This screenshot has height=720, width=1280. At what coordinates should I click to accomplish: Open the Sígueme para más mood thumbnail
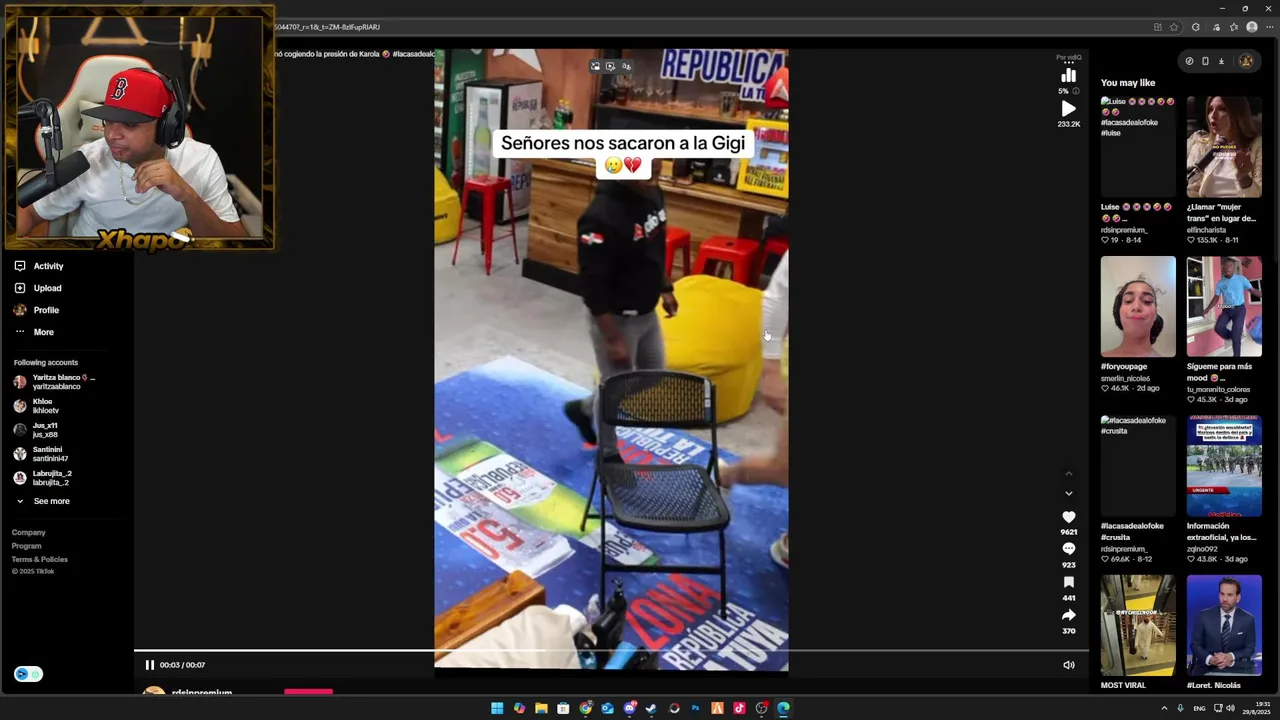click(1224, 307)
